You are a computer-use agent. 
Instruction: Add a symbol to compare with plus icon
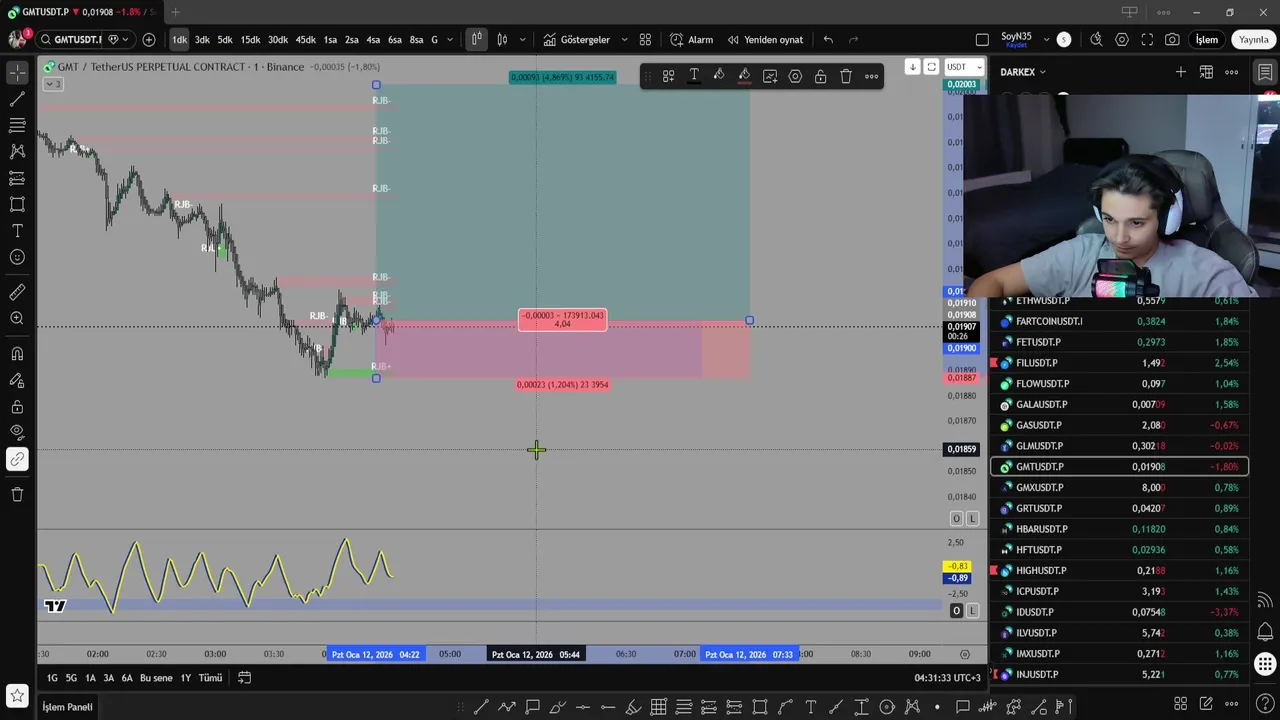click(x=149, y=40)
